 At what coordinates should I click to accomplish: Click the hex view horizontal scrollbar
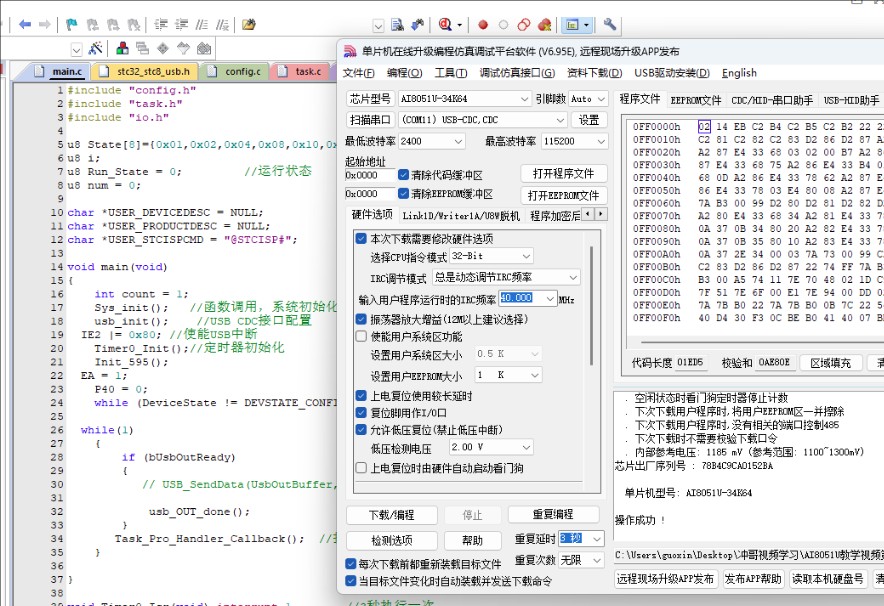click(762, 342)
